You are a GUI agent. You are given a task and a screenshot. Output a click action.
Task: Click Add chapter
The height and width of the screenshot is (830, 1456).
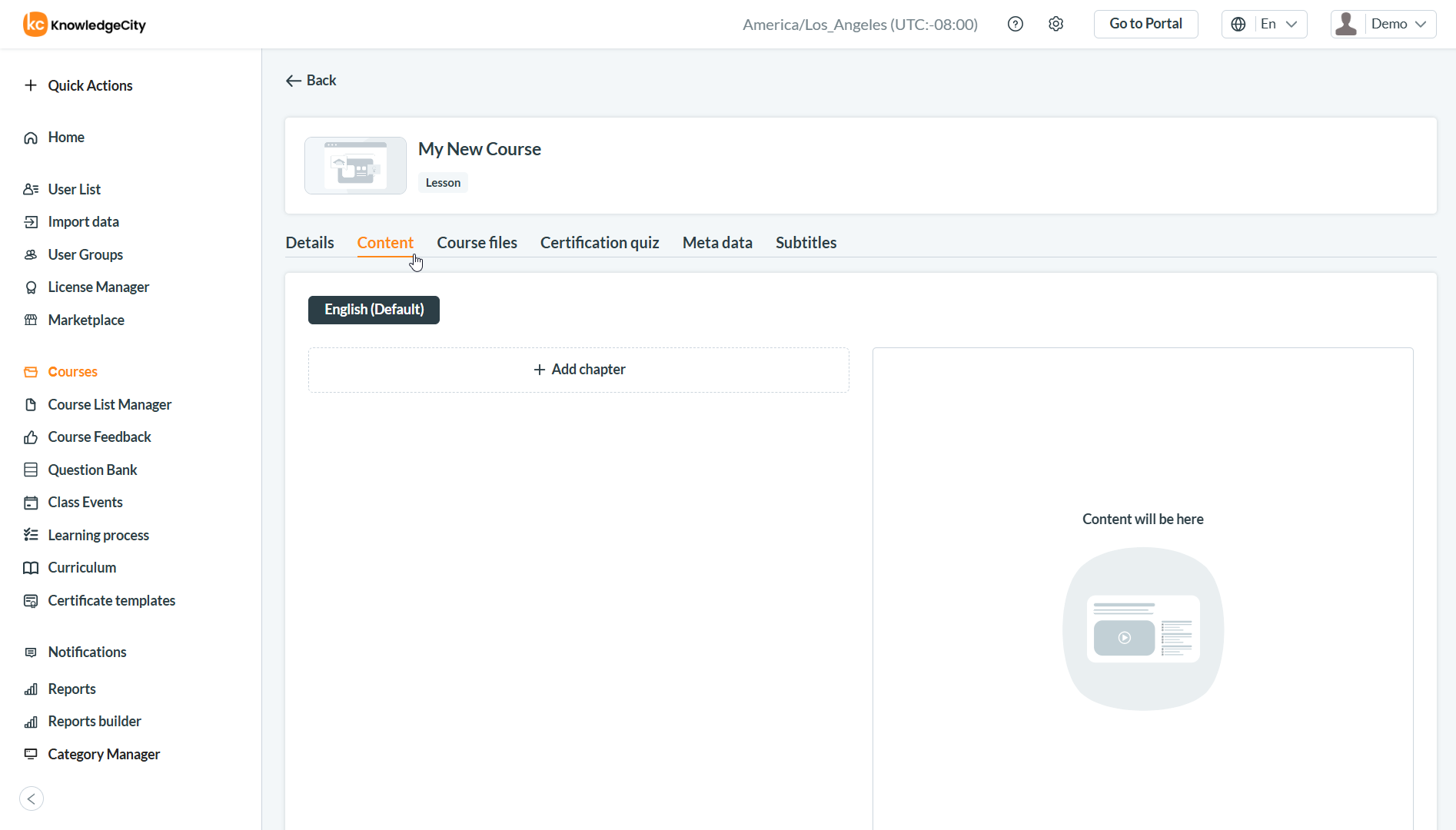pyautogui.click(x=579, y=370)
